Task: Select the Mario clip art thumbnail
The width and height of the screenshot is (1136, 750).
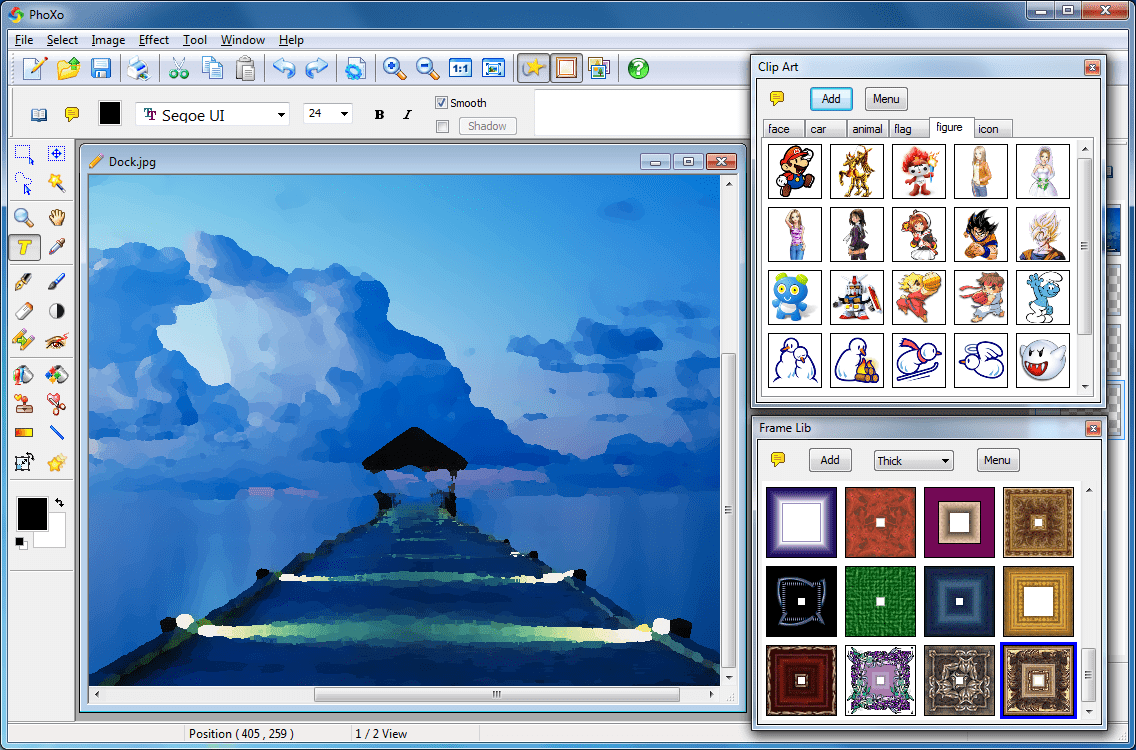Action: pyautogui.click(x=794, y=171)
